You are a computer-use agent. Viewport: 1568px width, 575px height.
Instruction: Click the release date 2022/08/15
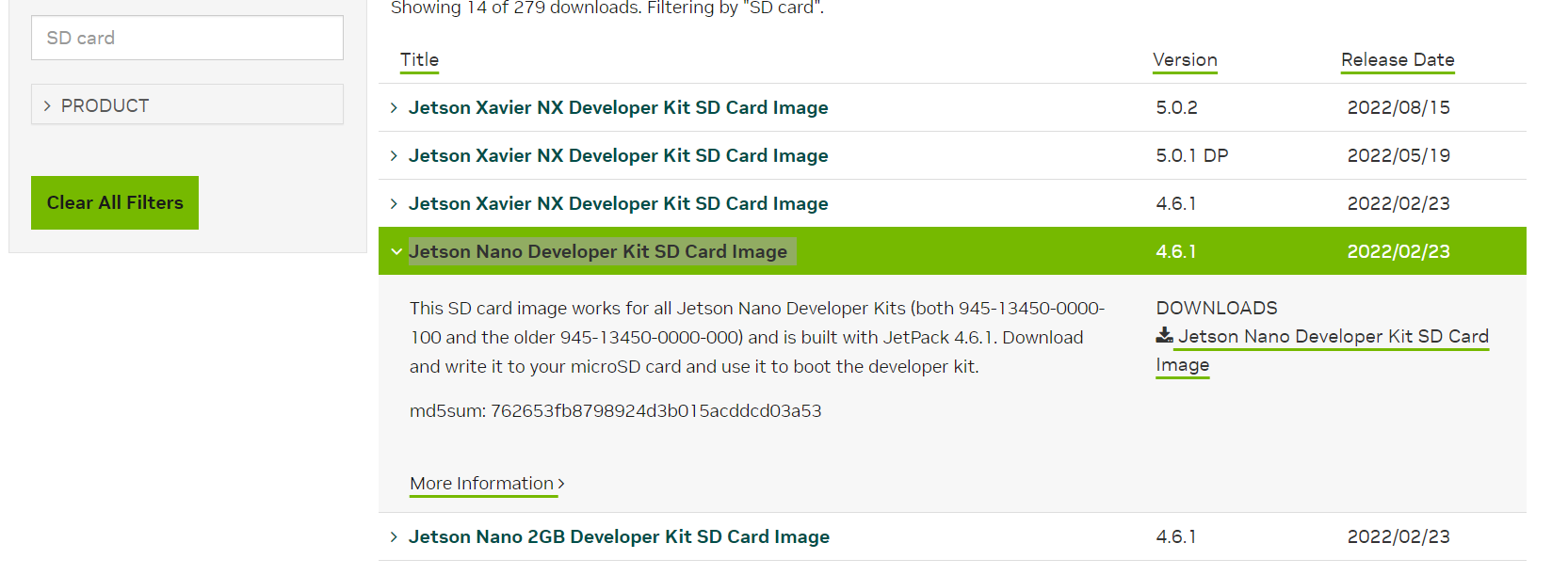pos(1398,108)
